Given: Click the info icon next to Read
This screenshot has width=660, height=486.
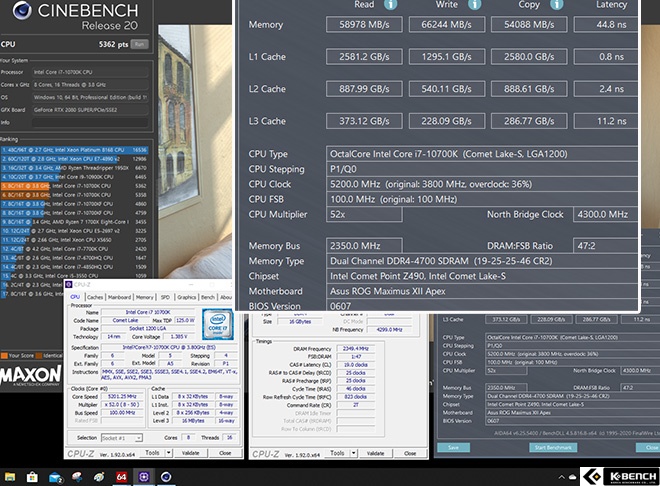Looking at the screenshot, I should (x=390, y=4).
